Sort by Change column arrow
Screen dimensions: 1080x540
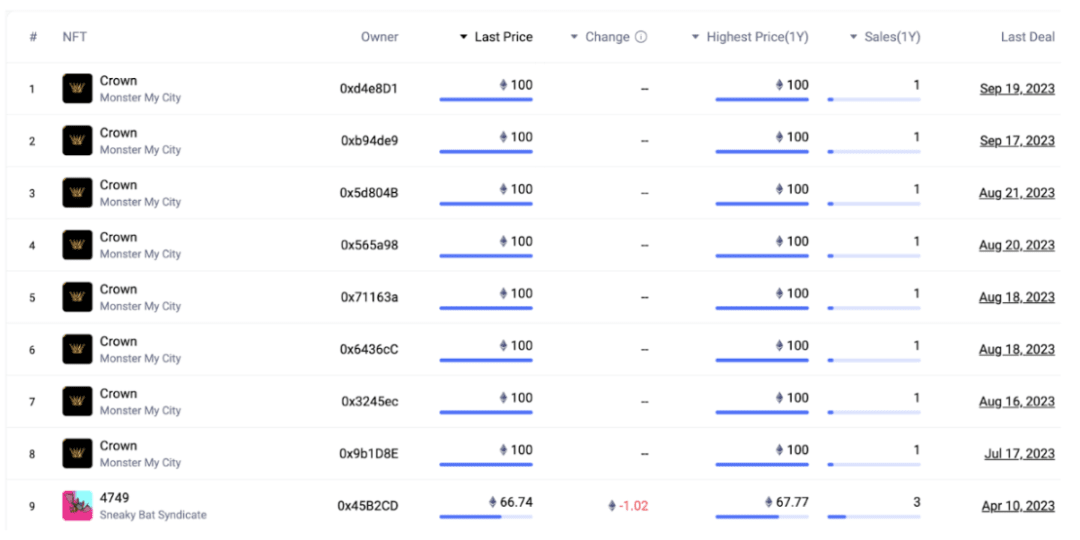[x=574, y=37]
